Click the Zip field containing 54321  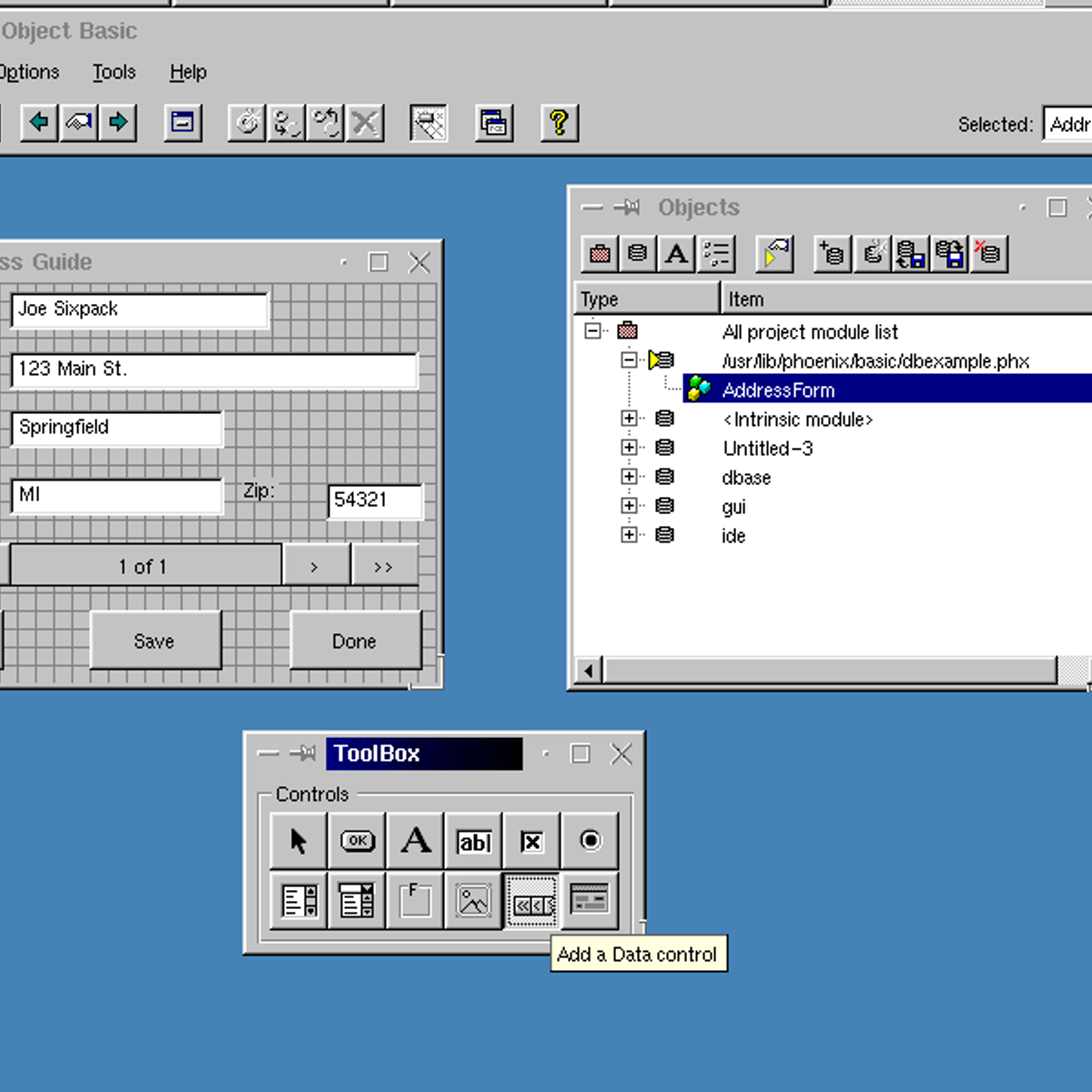pyautogui.click(x=375, y=500)
